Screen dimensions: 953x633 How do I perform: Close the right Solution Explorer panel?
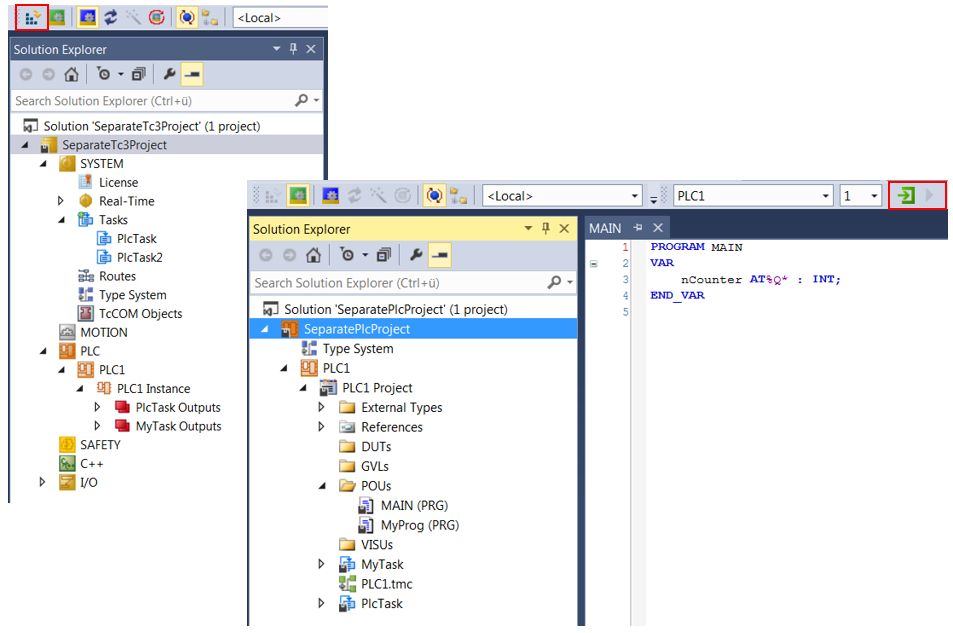[564, 229]
